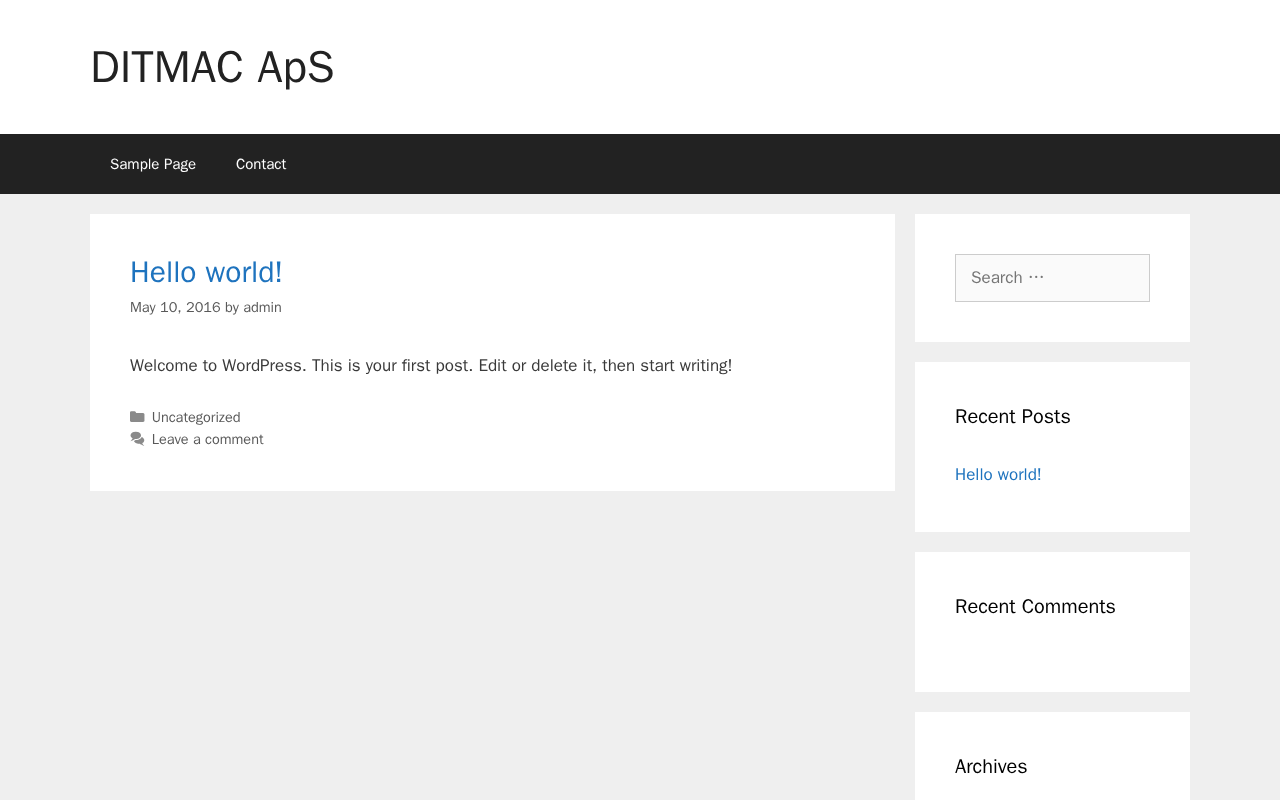
Task: Open the Uncategorized category link
Action: (x=196, y=417)
